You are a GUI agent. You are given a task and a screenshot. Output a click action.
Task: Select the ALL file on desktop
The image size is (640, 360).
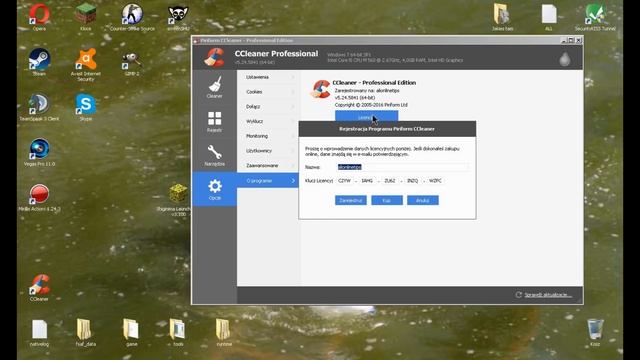pyautogui.click(x=549, y=18)
